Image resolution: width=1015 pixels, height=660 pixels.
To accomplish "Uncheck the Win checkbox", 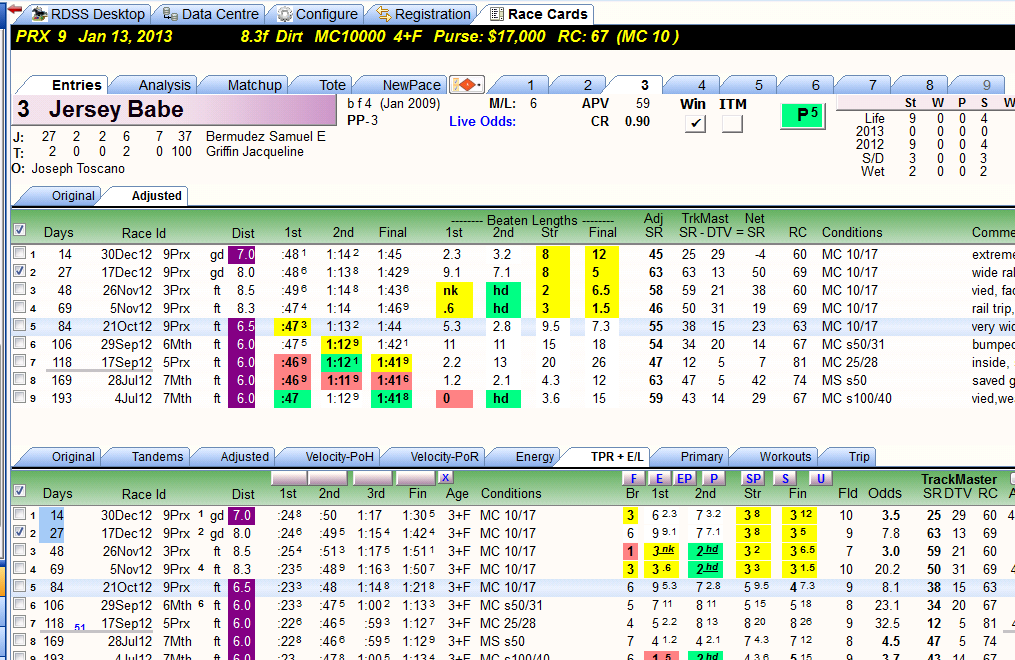I will click(x=695, y=123).
